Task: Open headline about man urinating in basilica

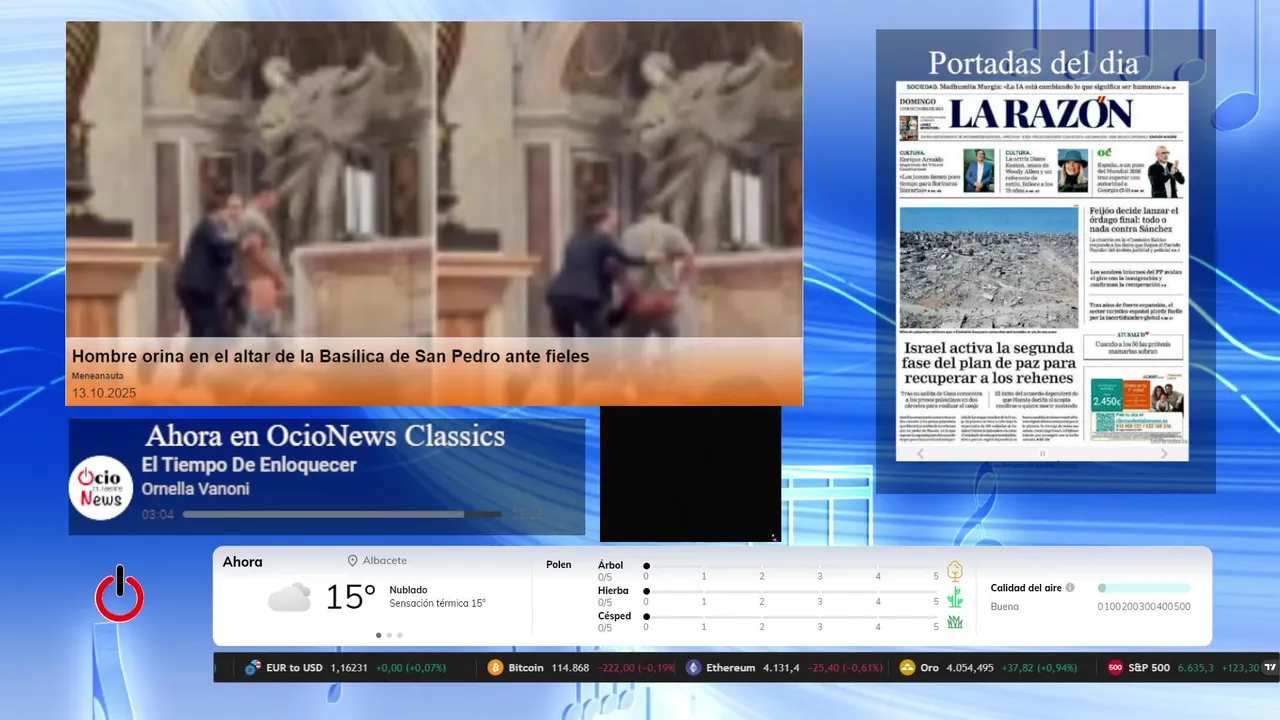Action: point(331,356)
